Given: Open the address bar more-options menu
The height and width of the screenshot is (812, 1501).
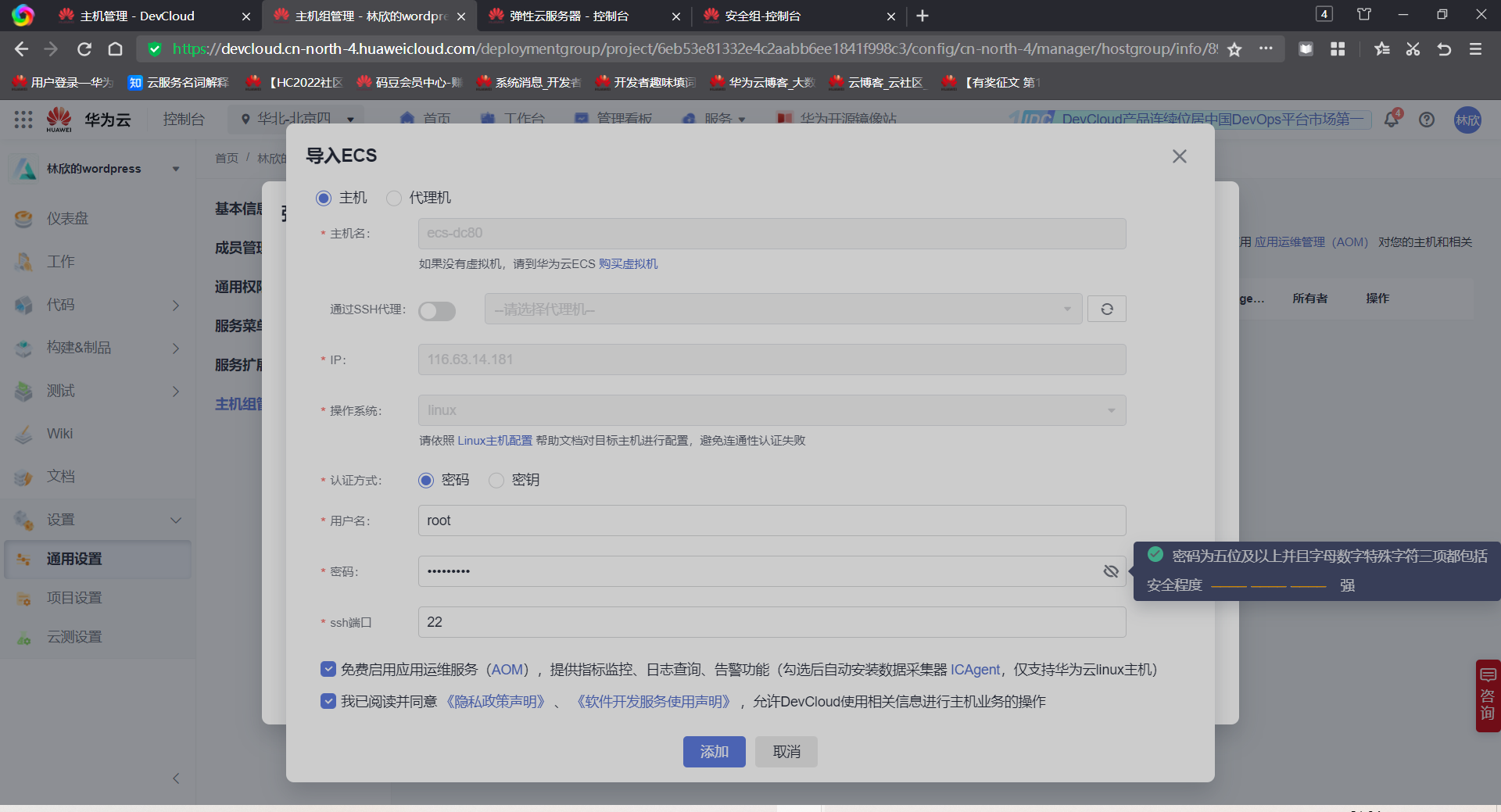Looking at the screenshot, I should (x=1266, y=48).
